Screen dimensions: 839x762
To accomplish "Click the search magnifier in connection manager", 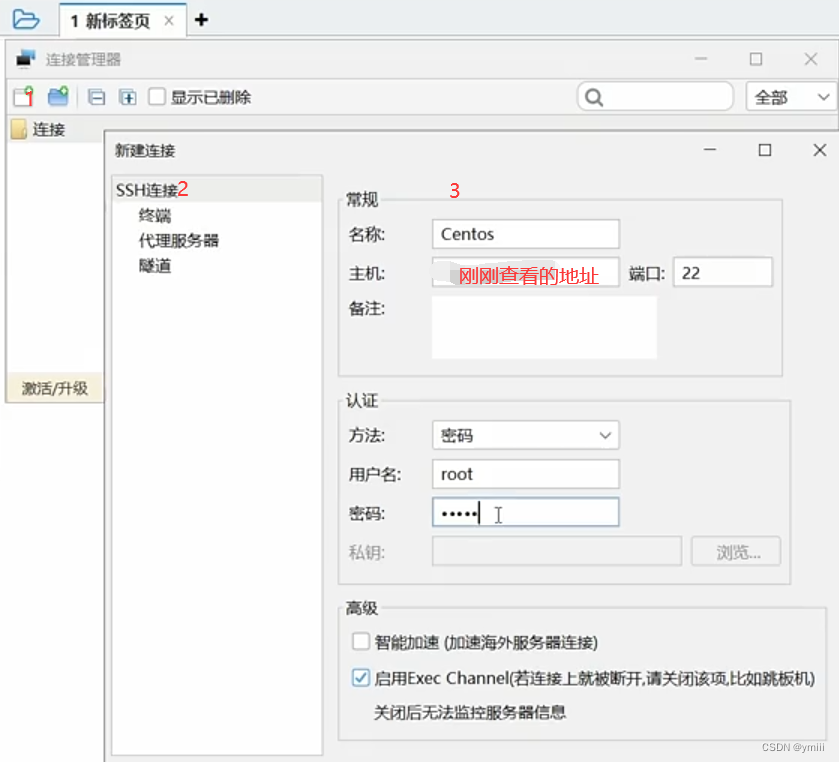I will [594, 97].
